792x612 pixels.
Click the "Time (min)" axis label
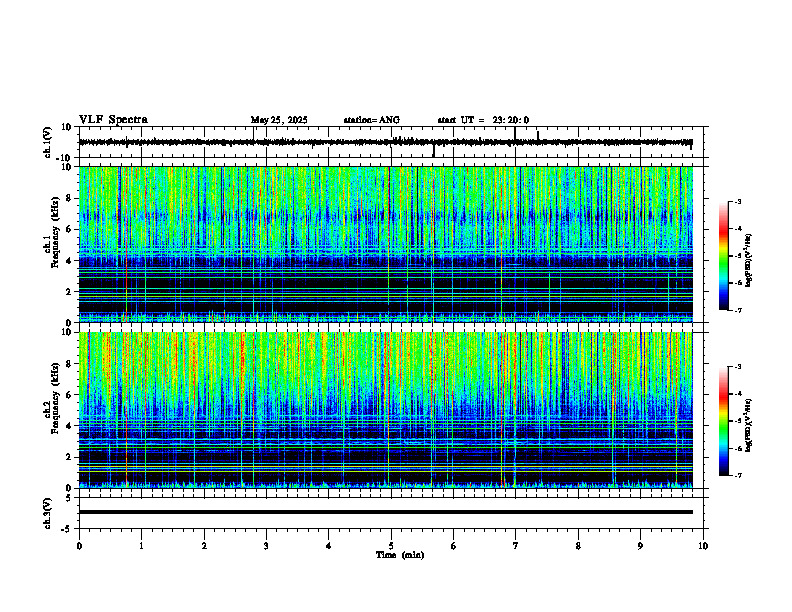click(x=400, y=555)
